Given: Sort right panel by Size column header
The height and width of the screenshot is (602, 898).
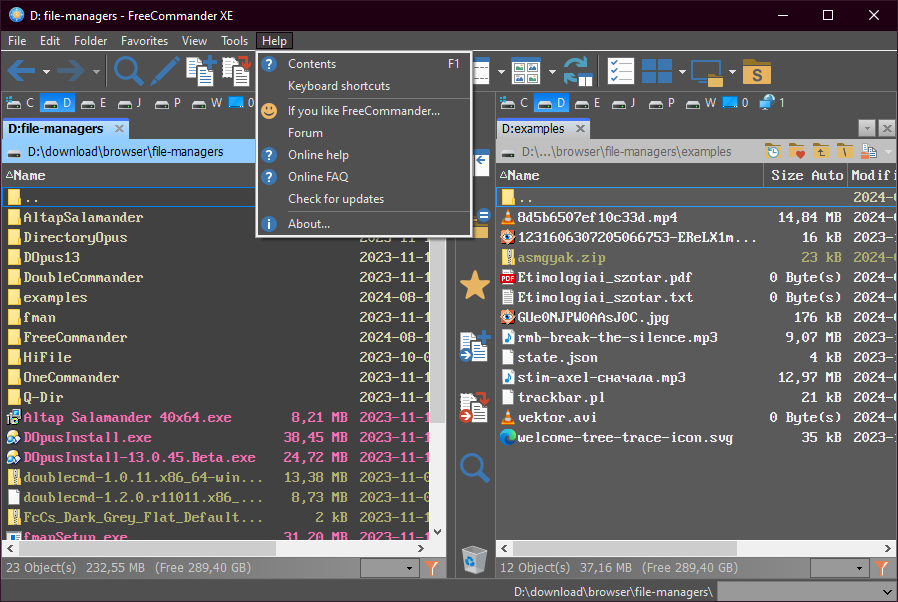Looking at the screenshot, I should [787, 175].
